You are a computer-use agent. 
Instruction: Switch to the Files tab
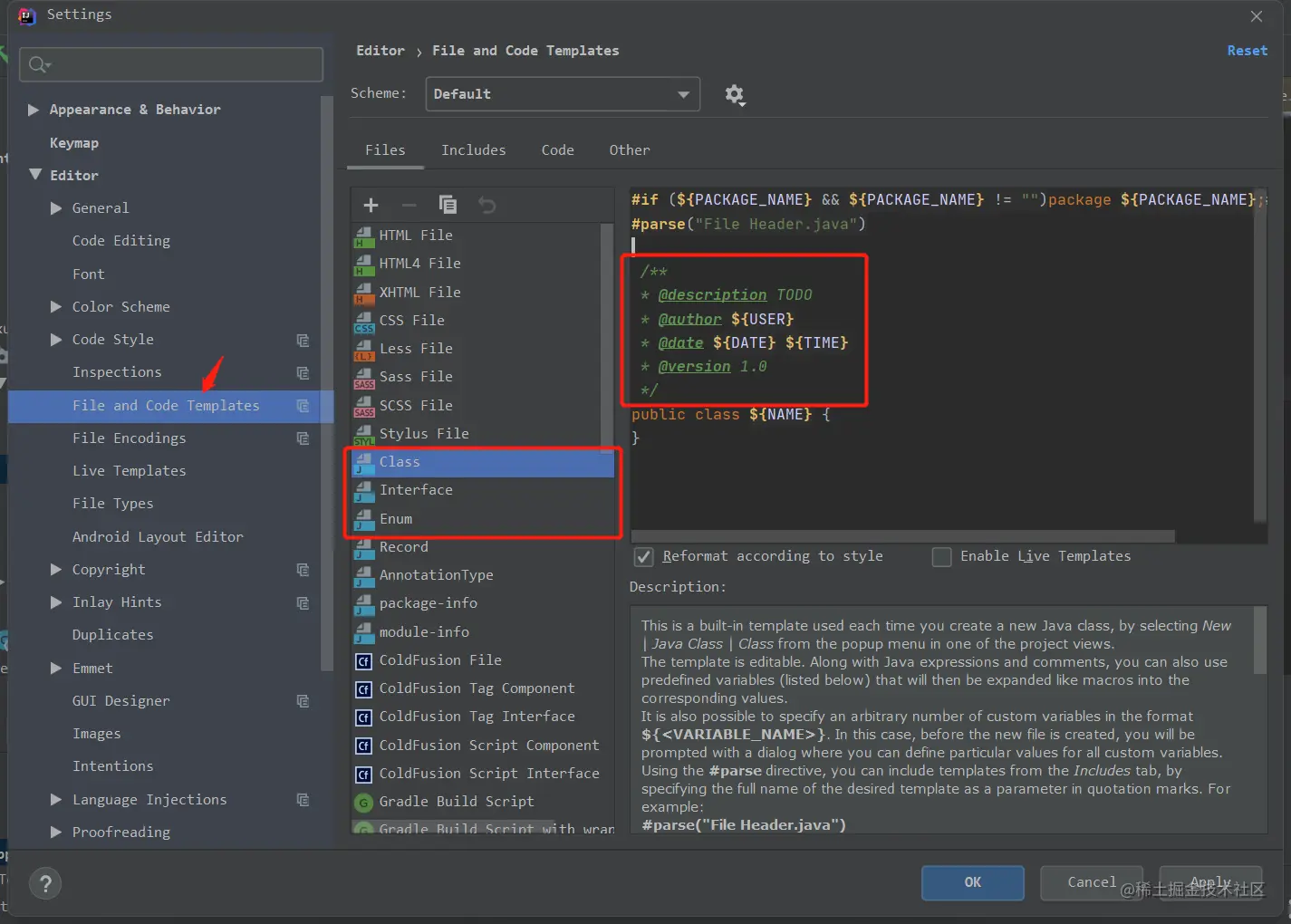[x=385, y=150]
